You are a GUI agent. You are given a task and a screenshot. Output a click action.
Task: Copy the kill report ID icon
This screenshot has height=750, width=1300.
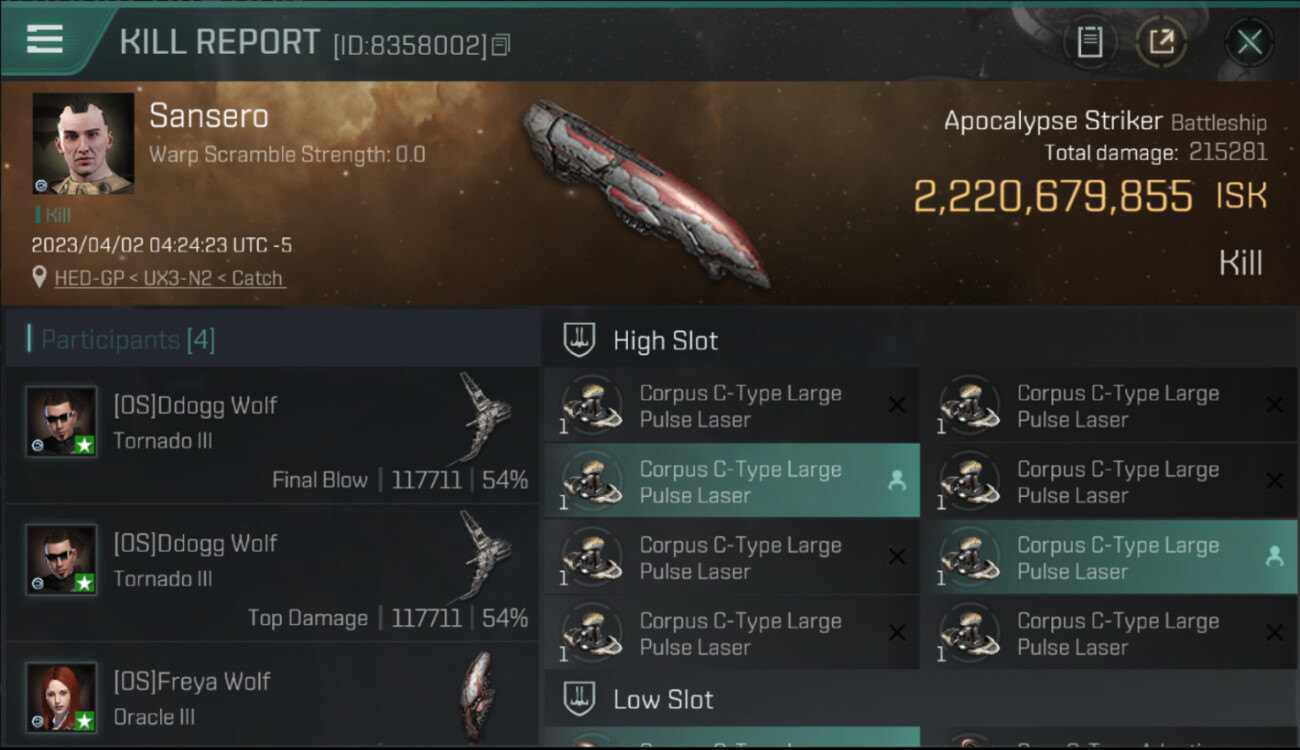501,44
